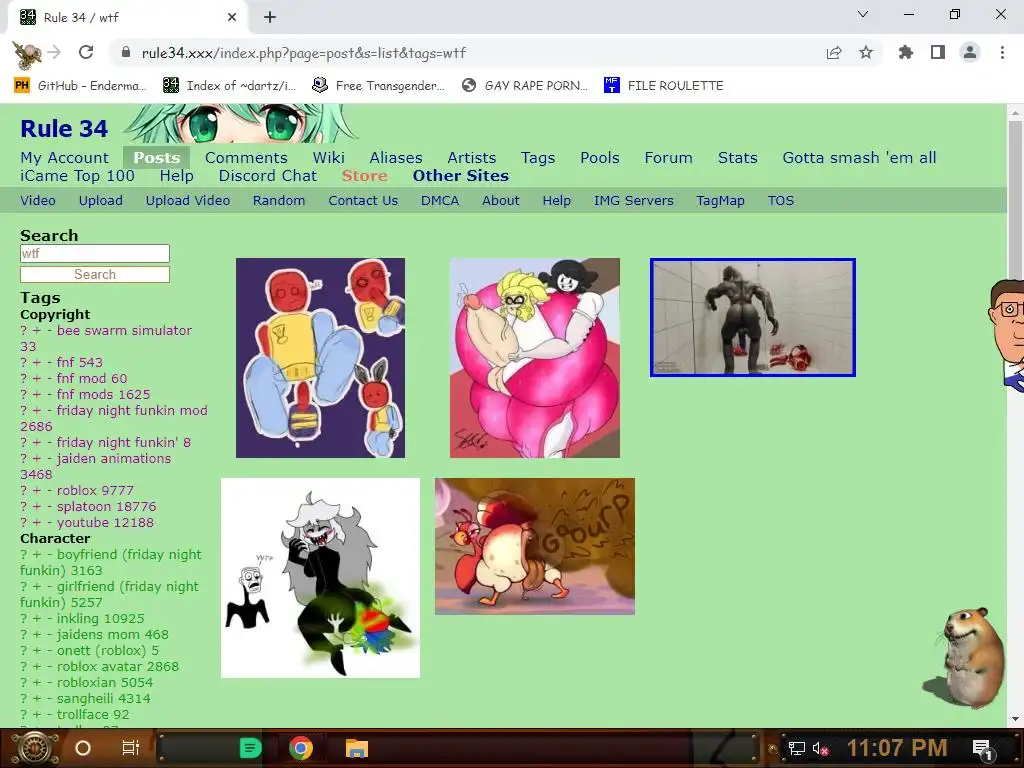
Task: Go to the 'Wiki' page
Action: (328, 158)
